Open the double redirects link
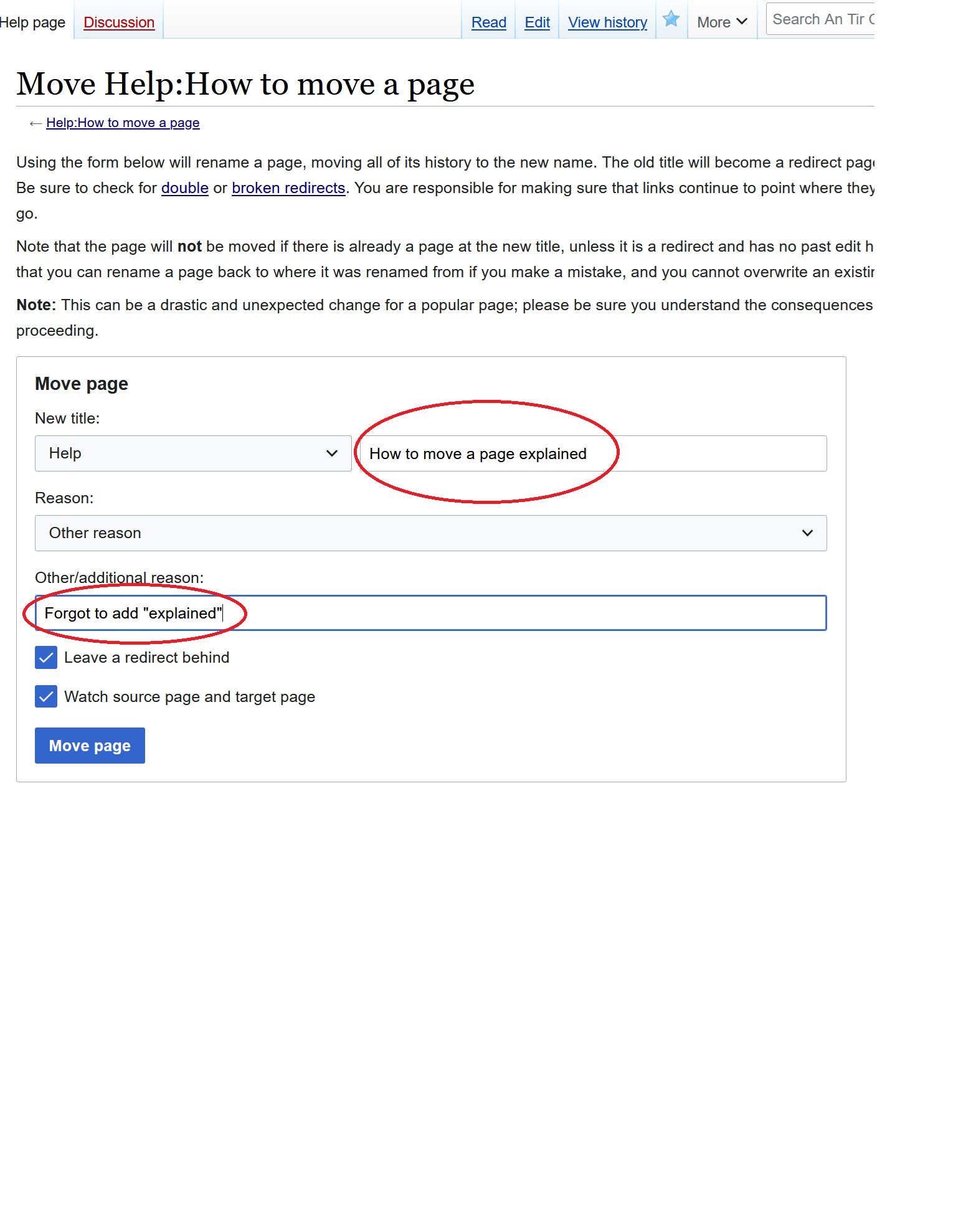Image resolution: width=966 pixels, height=1232 pixels. [x=184, y=188]
